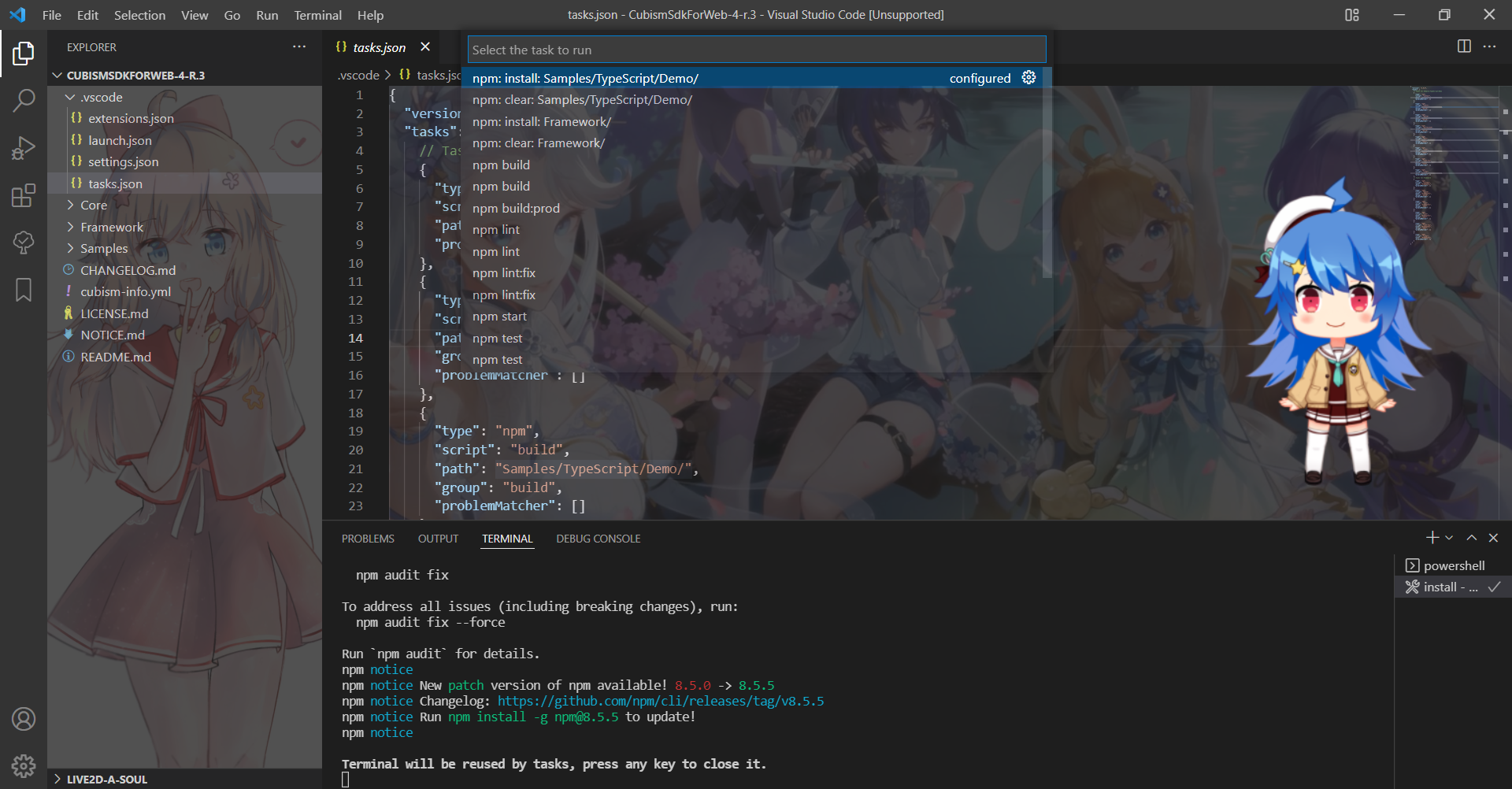Viewport: 1512px width, 789px height.
Task: Maximize the terminal panel size
Action: click(x=1471, y=538)
